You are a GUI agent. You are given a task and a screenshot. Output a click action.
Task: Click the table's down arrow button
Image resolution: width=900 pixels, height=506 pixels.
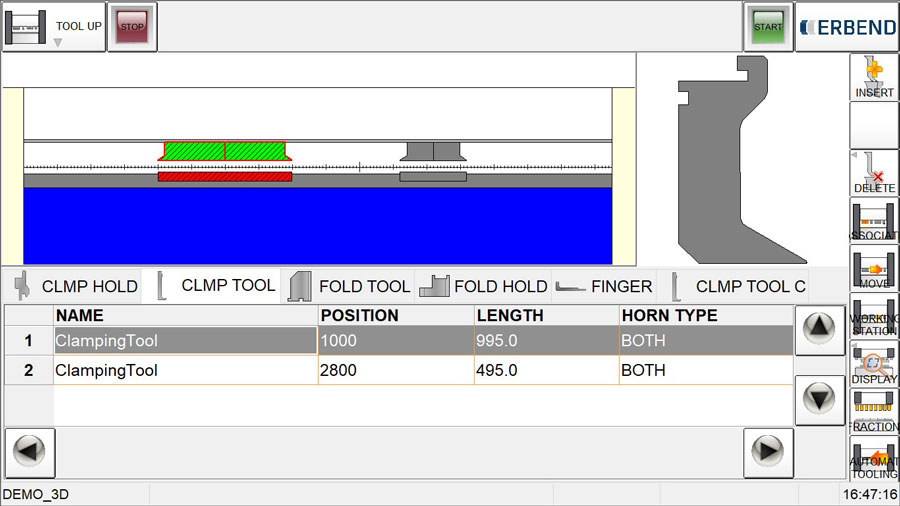(819, 399)
